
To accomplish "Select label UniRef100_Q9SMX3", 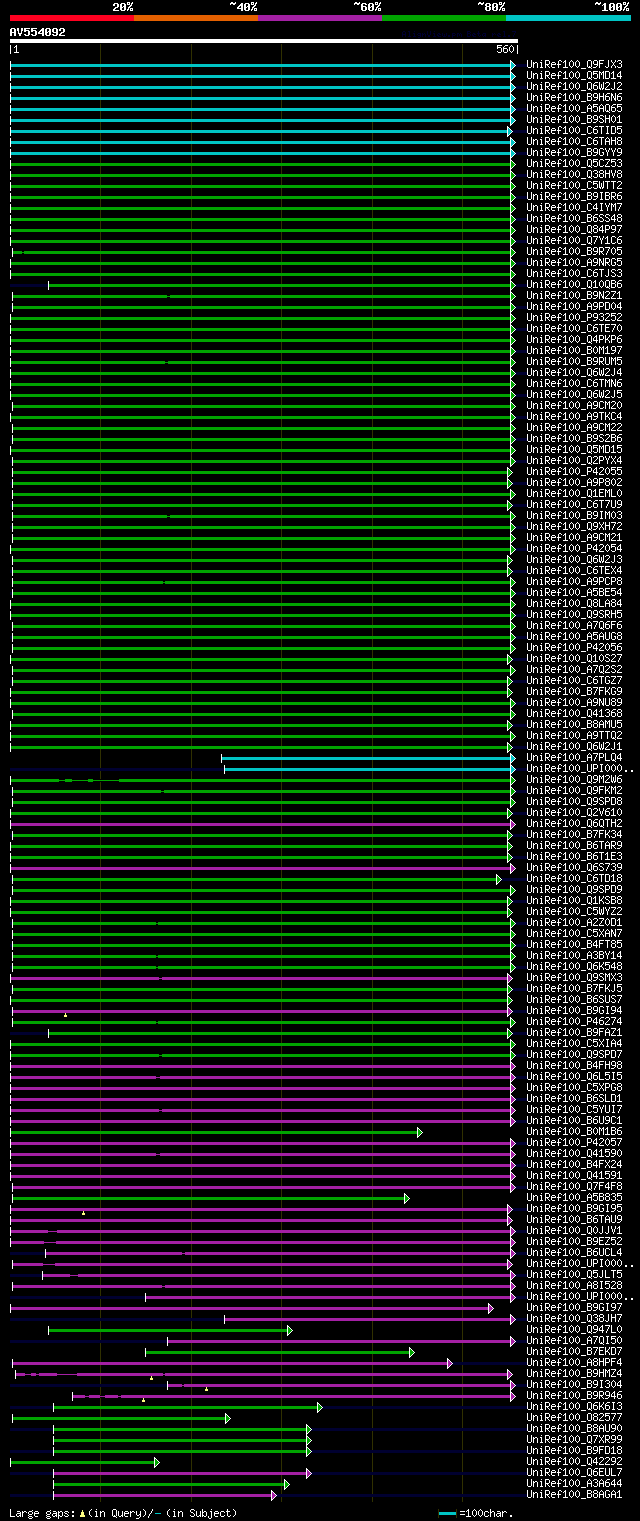I will pyautogui.click(x=574, y=977).
